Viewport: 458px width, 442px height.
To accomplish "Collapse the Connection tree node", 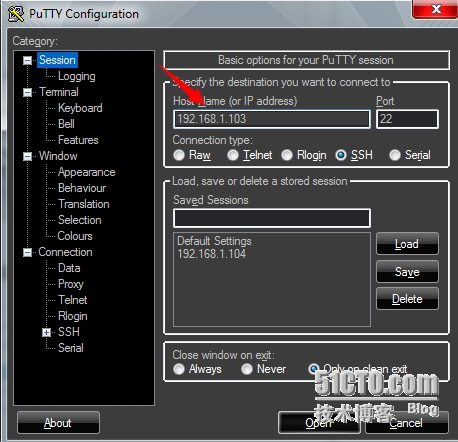I will (x=27, y=252).
